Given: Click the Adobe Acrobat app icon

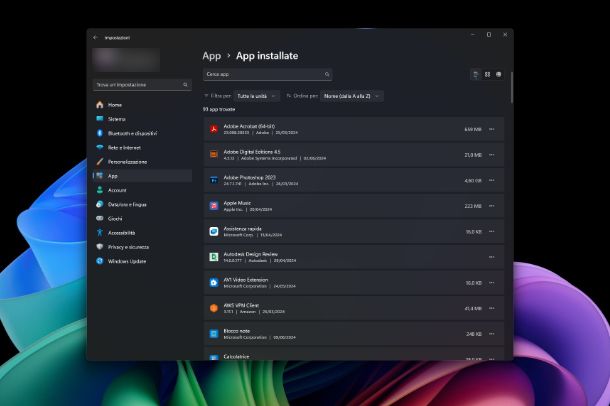Looking at the screenshot, I should coord(214,129).
